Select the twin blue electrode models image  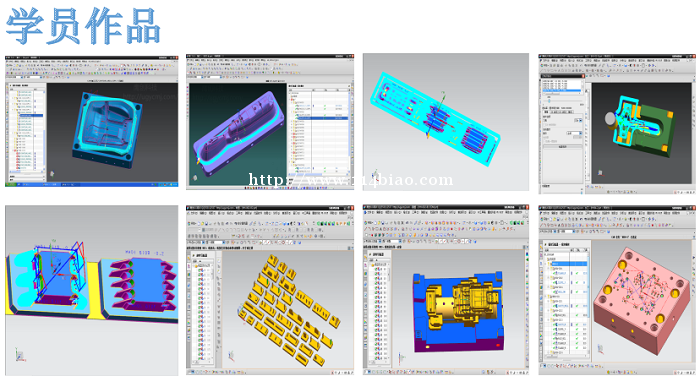(x=92, y=290)
